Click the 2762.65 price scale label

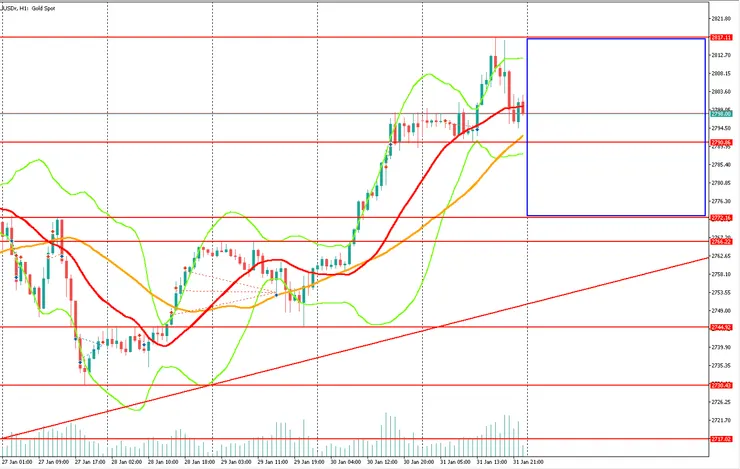pyautogui.click(x=721, y=256)
